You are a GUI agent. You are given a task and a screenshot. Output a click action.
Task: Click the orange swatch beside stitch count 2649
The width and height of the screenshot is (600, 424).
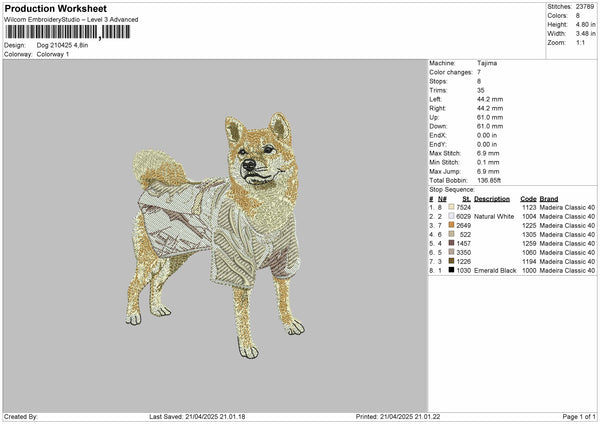(x=451, y=225)
